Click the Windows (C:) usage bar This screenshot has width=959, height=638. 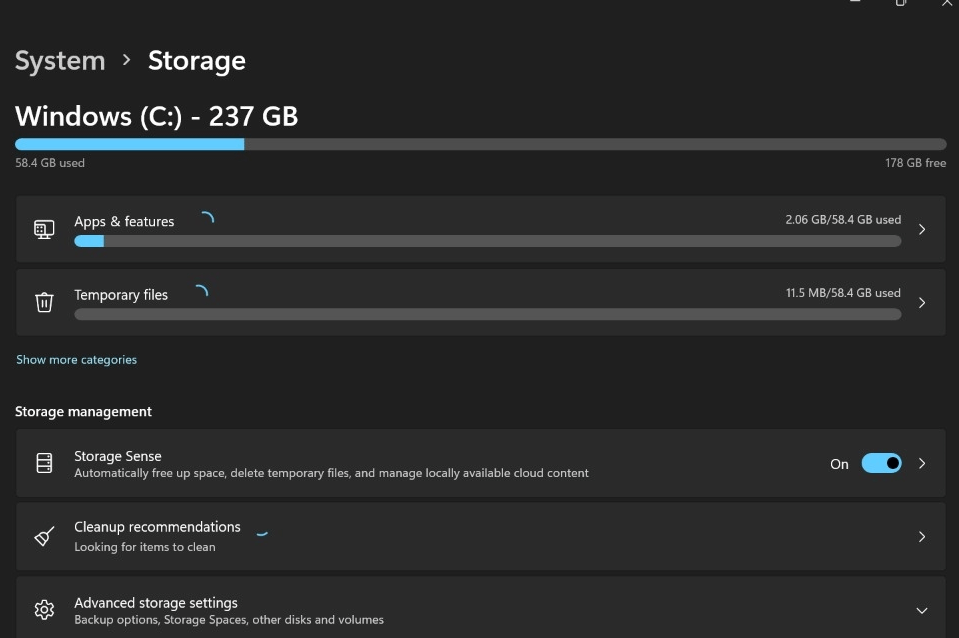(x=481, y=144)
